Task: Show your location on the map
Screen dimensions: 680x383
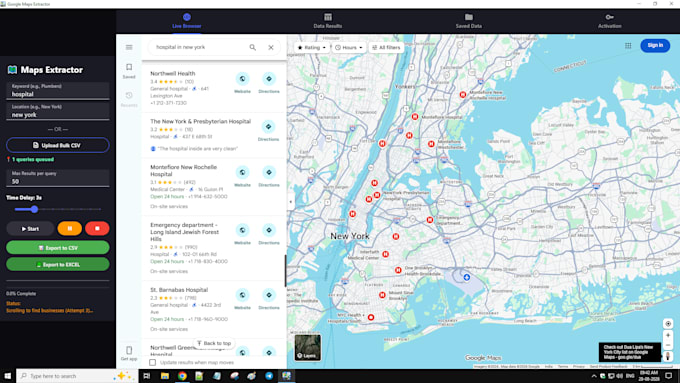Action: tap(668, 324)
